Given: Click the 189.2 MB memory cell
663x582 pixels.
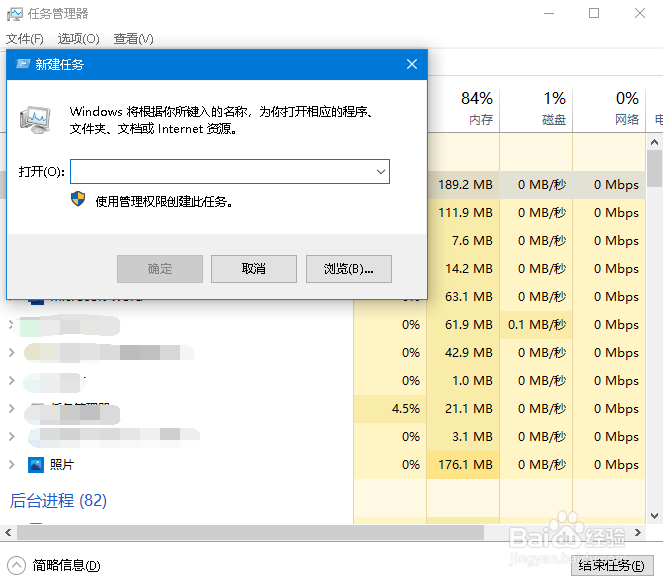Looking at the screenshot, I should coord(465,185).
